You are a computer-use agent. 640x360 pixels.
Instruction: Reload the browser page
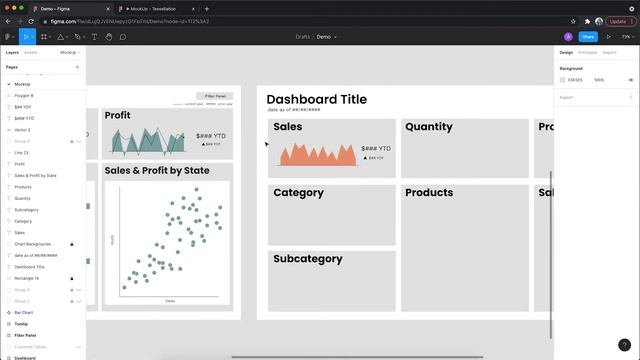[x=31, y=21]
